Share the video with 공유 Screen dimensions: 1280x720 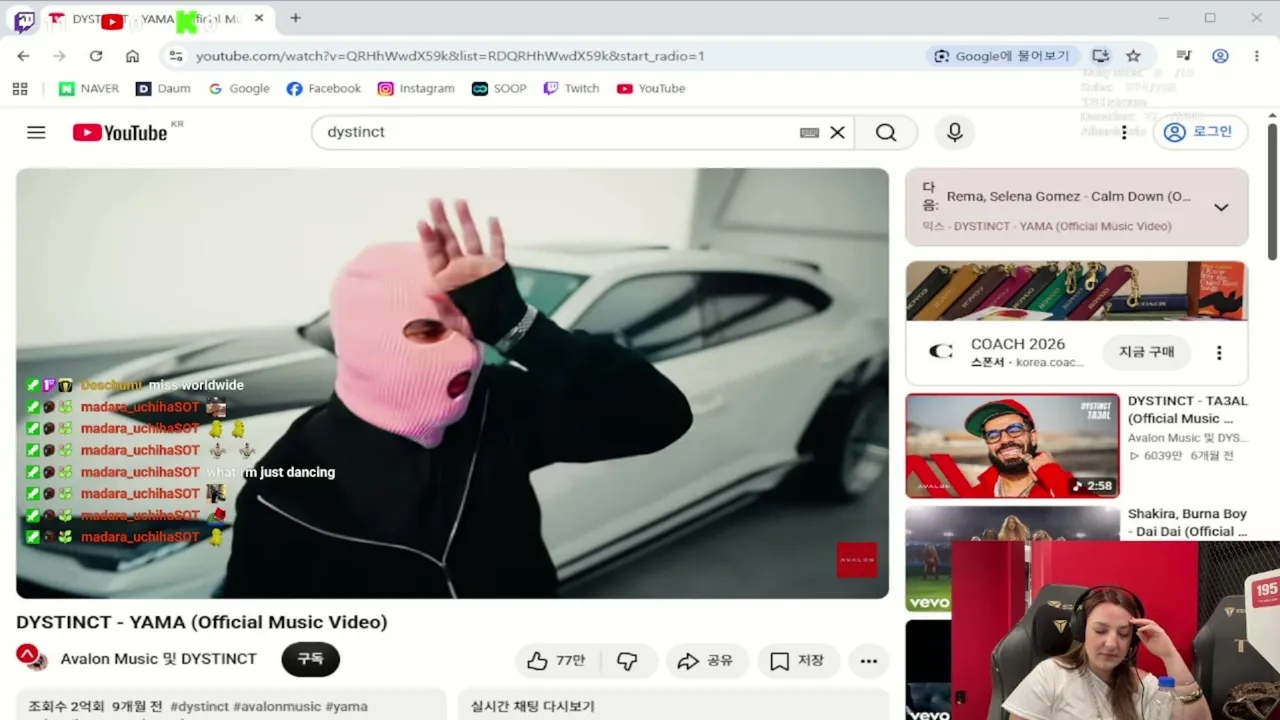tap(705, 660)
